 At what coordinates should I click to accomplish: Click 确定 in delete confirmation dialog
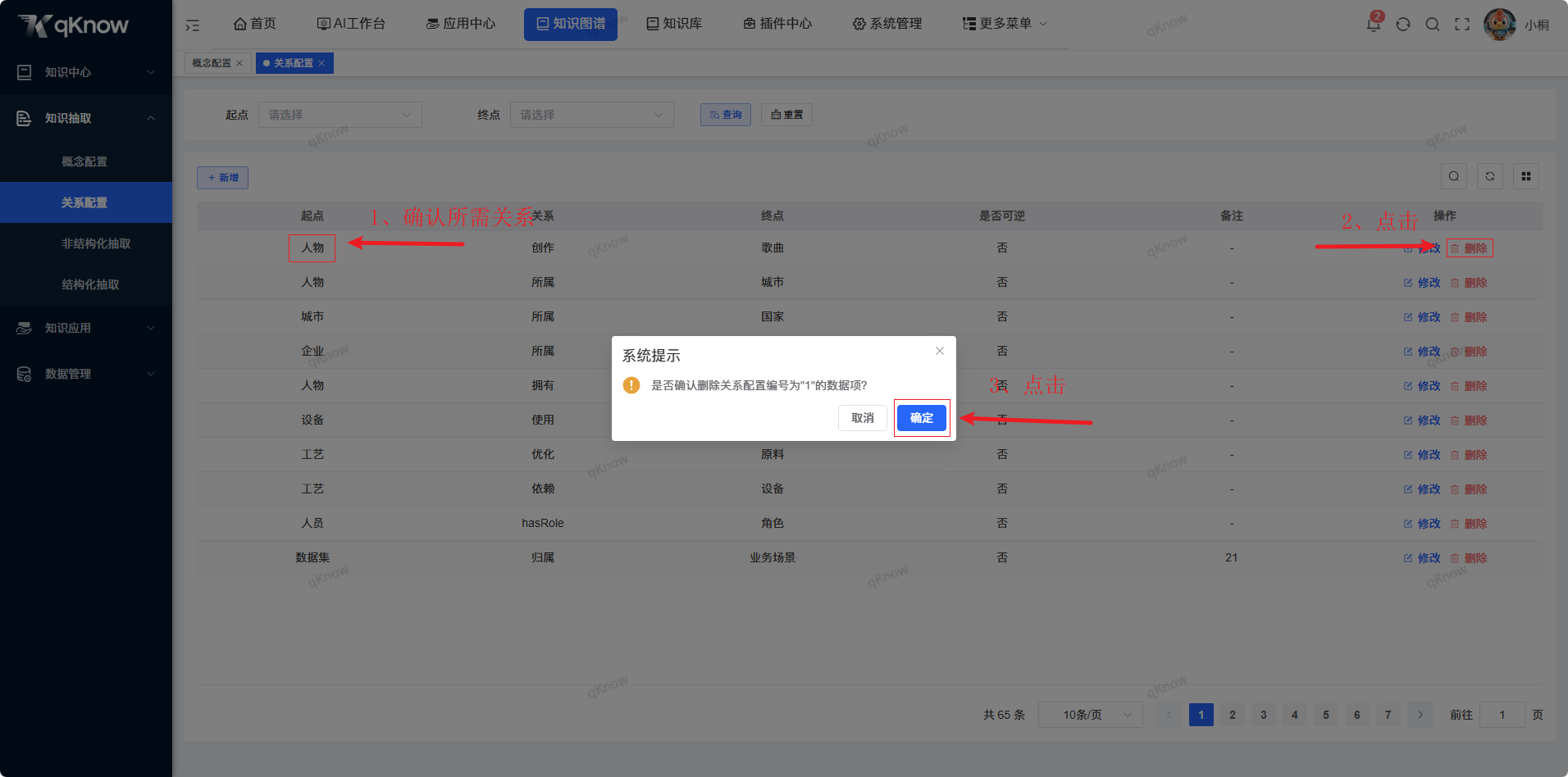tap(922, 418)
